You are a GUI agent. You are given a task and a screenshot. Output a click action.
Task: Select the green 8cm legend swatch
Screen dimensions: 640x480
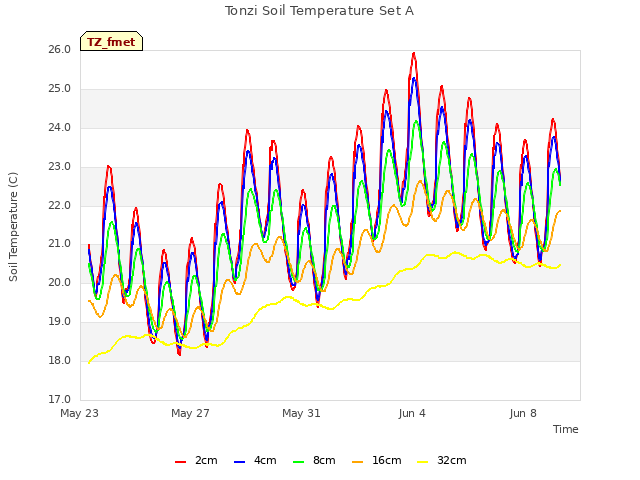click(x=299, y=461)
